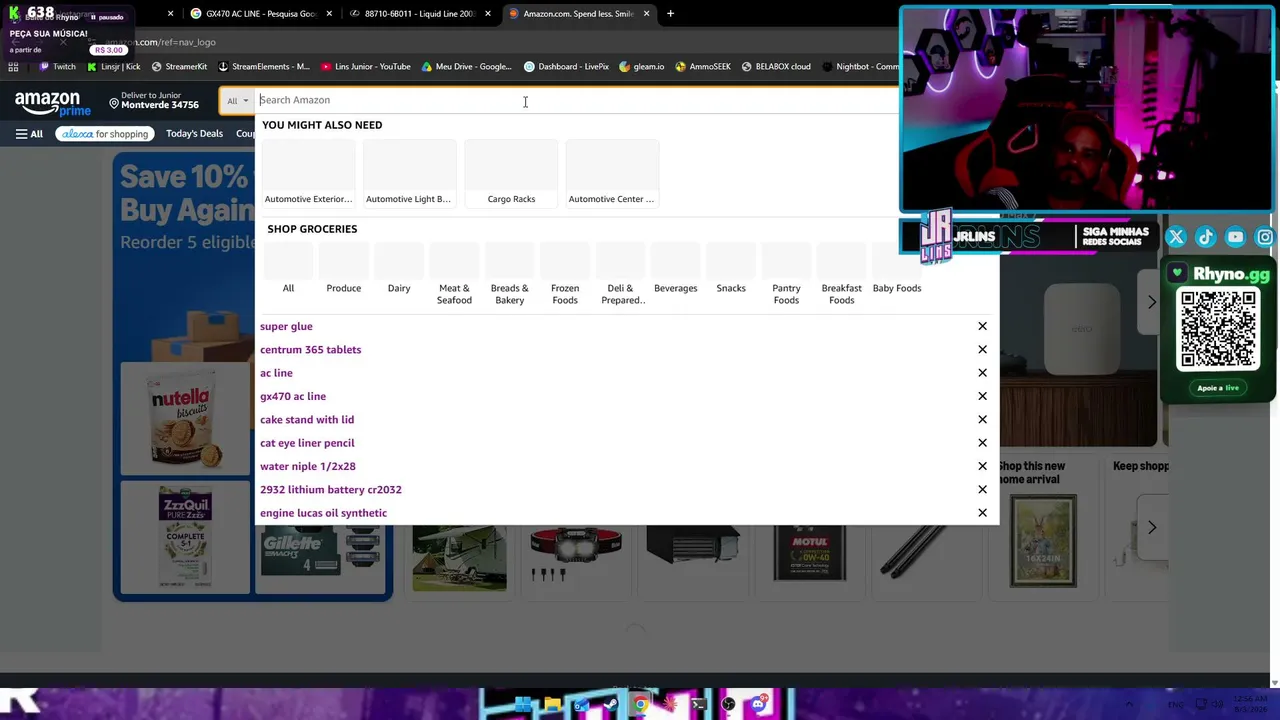Select the Automotive Exterior suggestion
This screenshot has width=1280, height=720.
[x=308, y=174]
